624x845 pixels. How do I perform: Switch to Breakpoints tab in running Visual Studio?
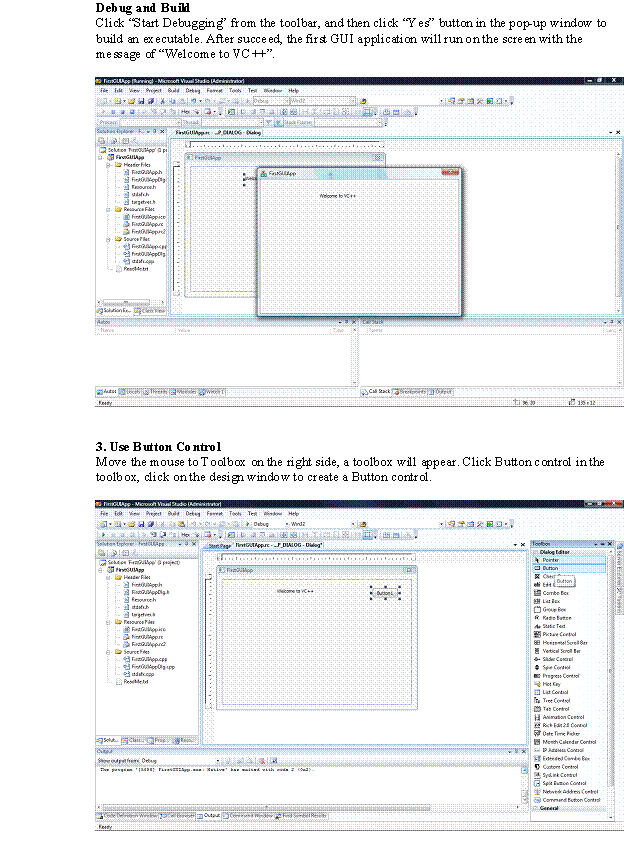pyautogui.click(x=410, y=392)
